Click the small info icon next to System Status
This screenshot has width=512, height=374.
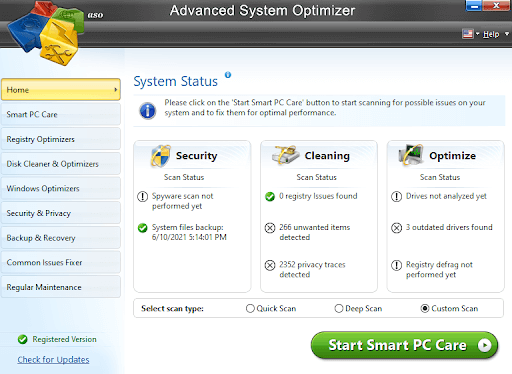[228, 75]
